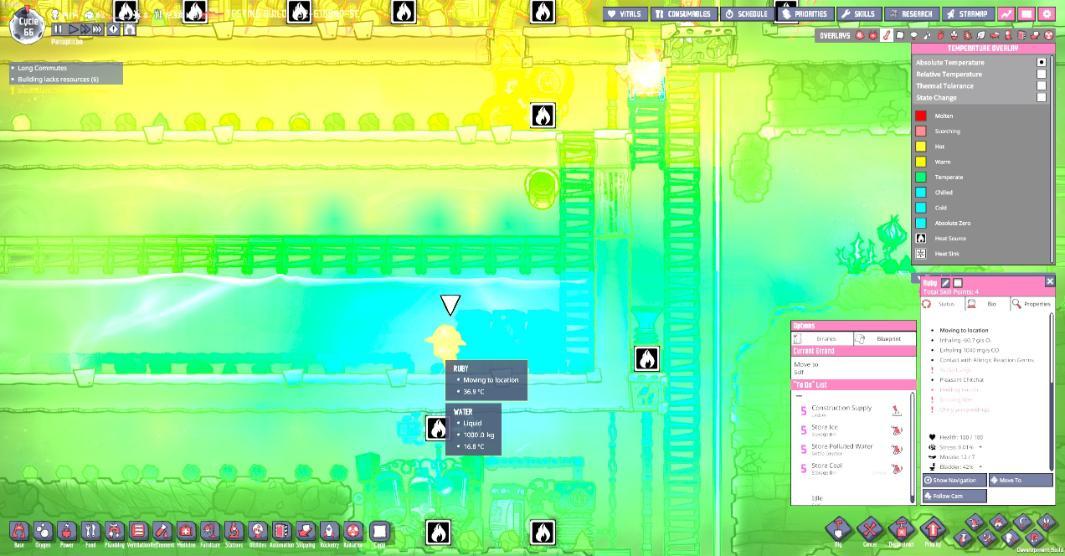This screenshot has width=1065, height=556.
Task: Open the Vitals menu
Action: [x=625, y=14]
